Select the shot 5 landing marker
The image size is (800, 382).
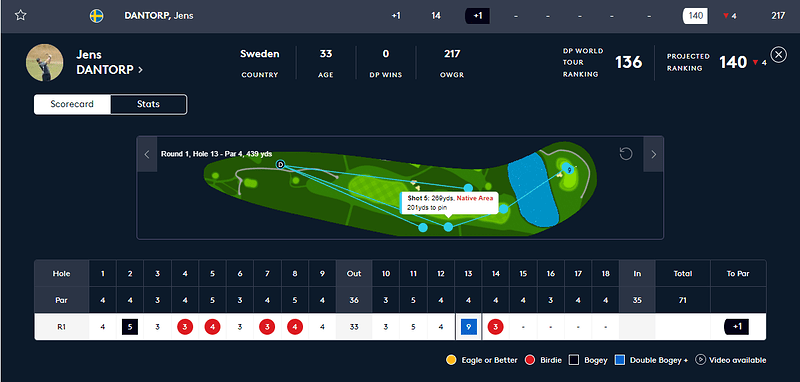(x=448, y=227)
